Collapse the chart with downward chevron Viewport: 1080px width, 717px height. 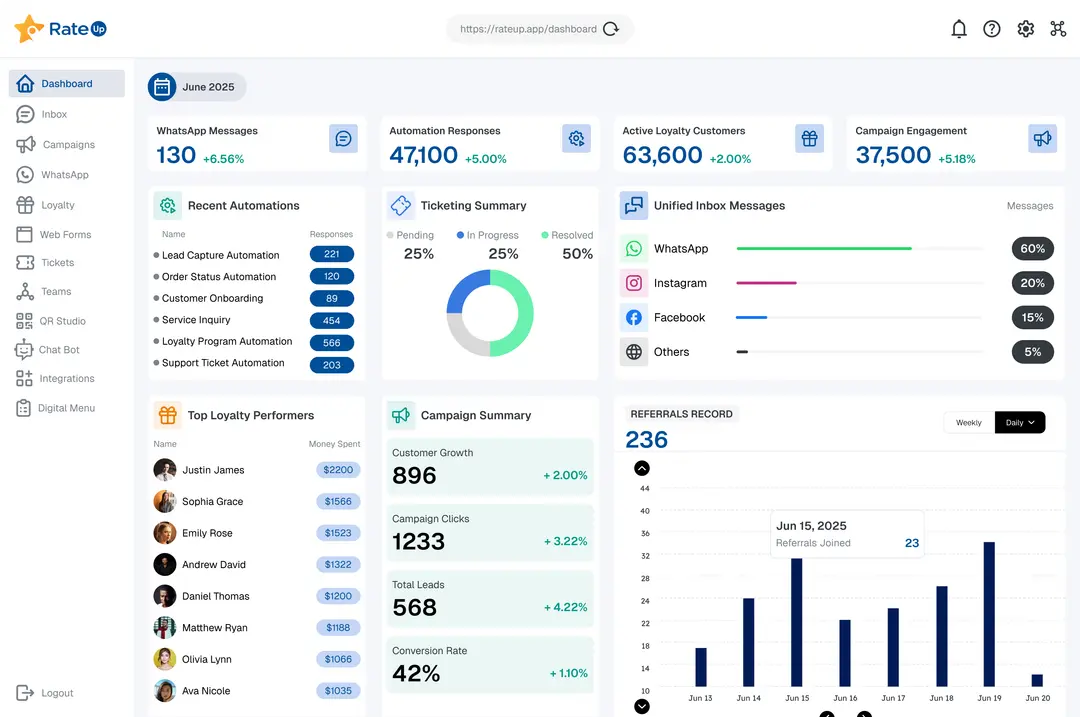pos(642,706)
